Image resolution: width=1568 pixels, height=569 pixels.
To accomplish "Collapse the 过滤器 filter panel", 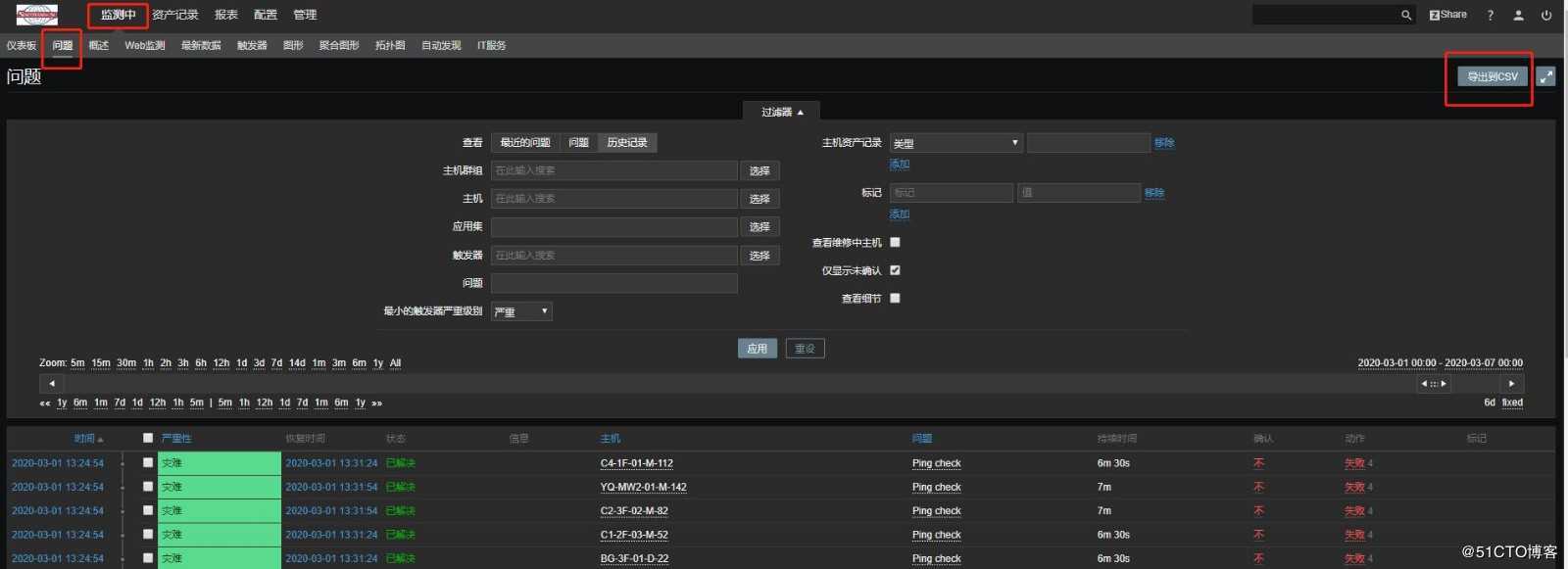I will tap(781, 112).
